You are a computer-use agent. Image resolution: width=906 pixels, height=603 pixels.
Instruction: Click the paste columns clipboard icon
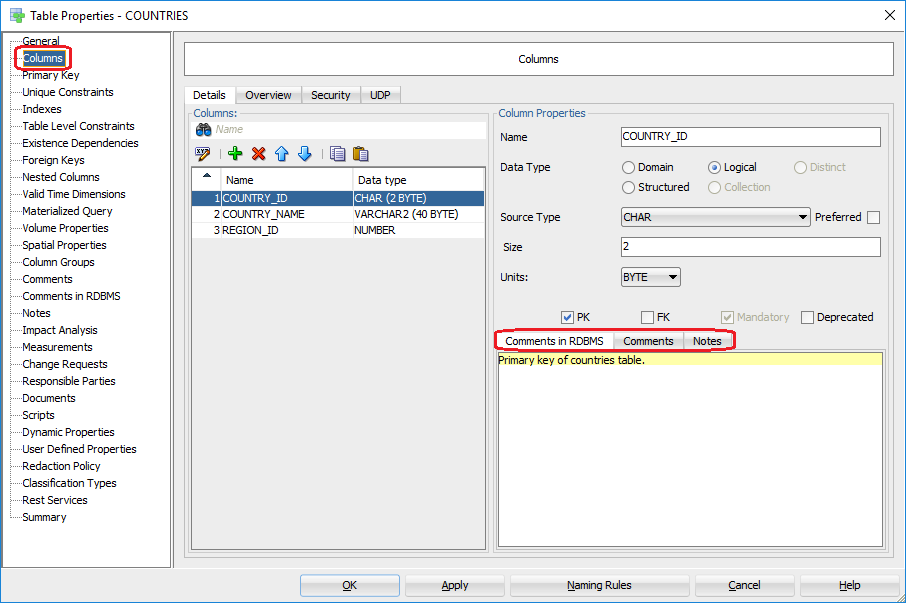pyautogui.click(x=361, y=154)
